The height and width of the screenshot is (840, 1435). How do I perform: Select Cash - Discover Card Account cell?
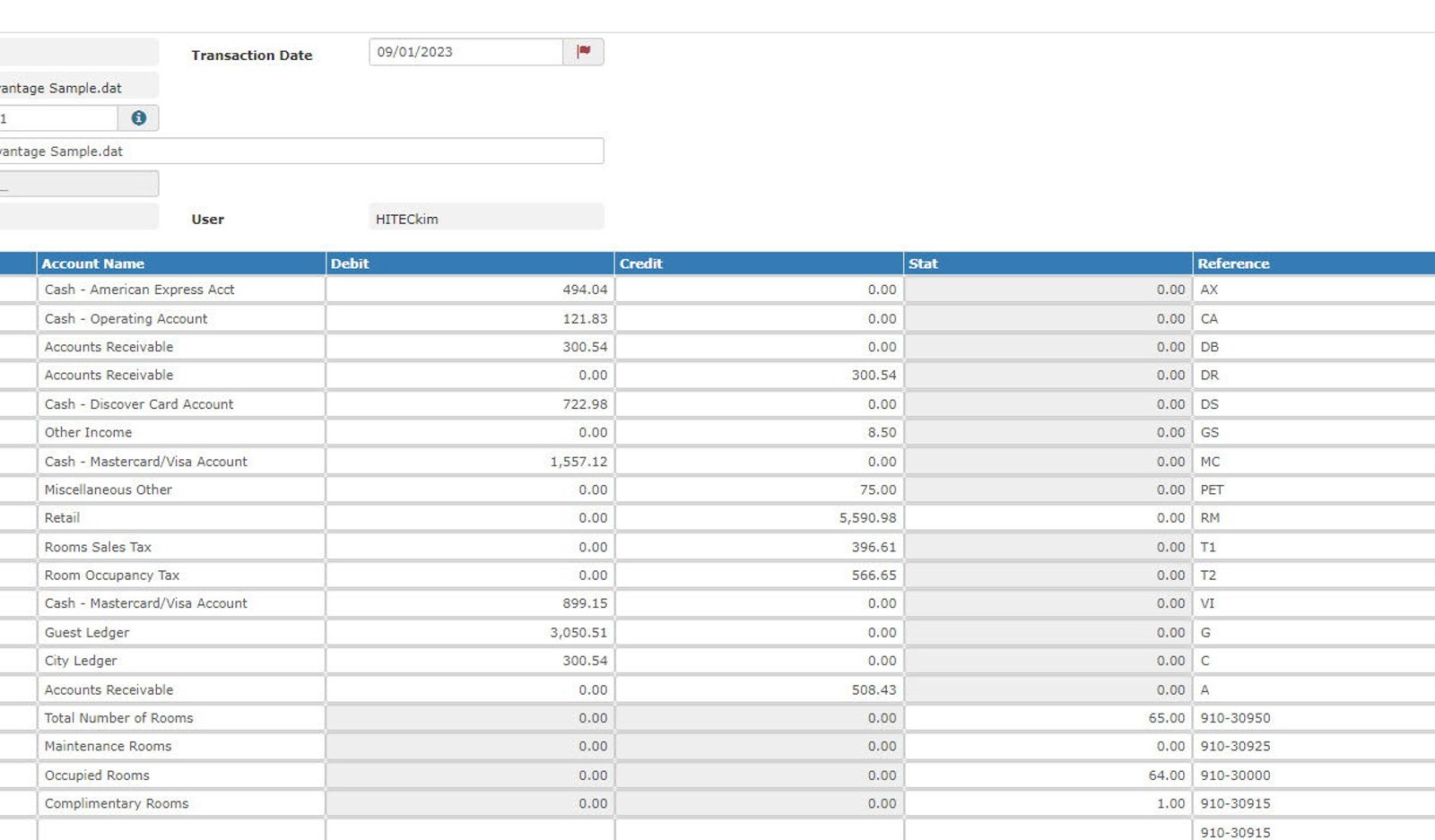tap(181, 404)
